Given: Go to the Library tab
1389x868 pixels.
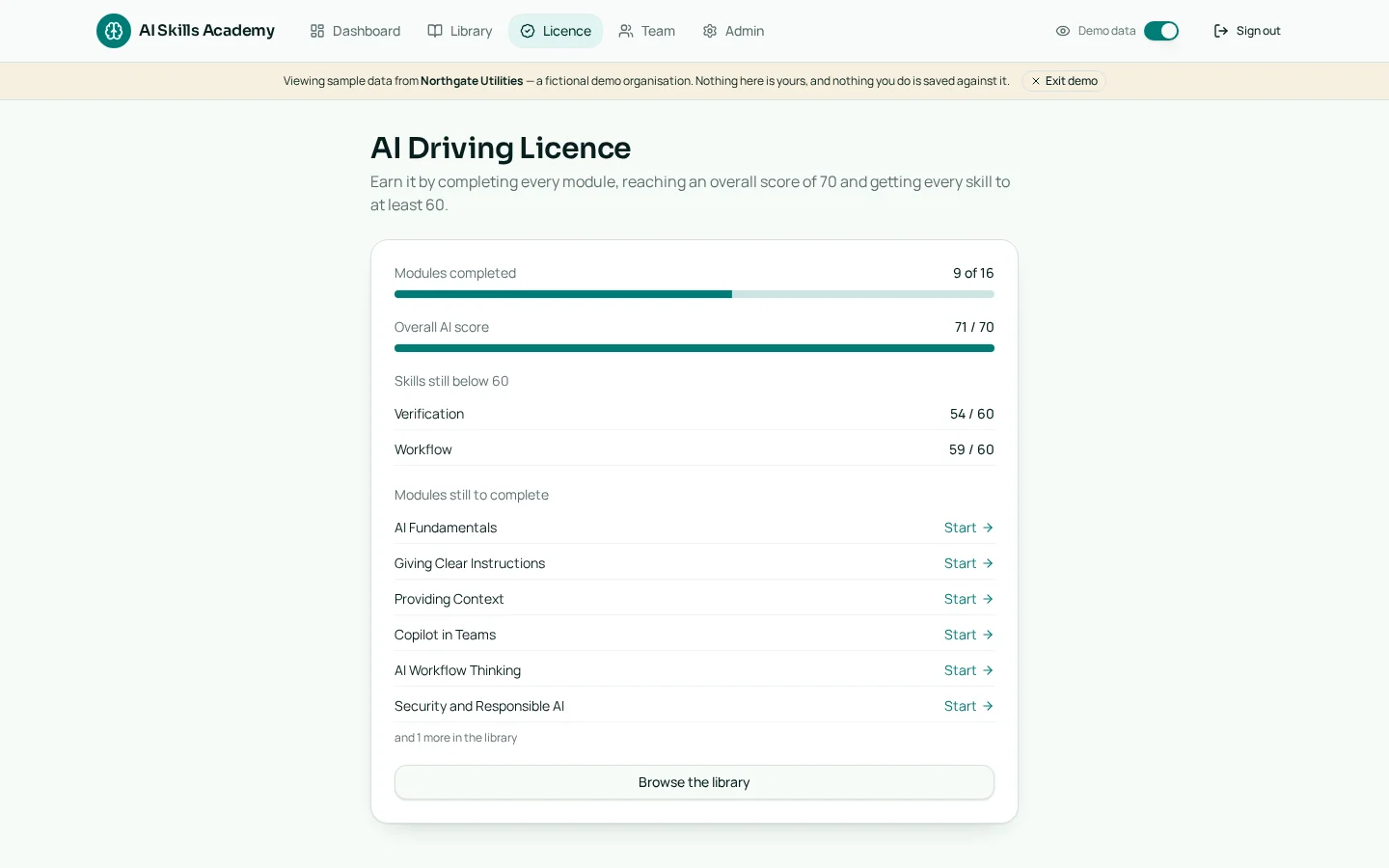Looking at the screenshot, I should click(x=460, y=31).
